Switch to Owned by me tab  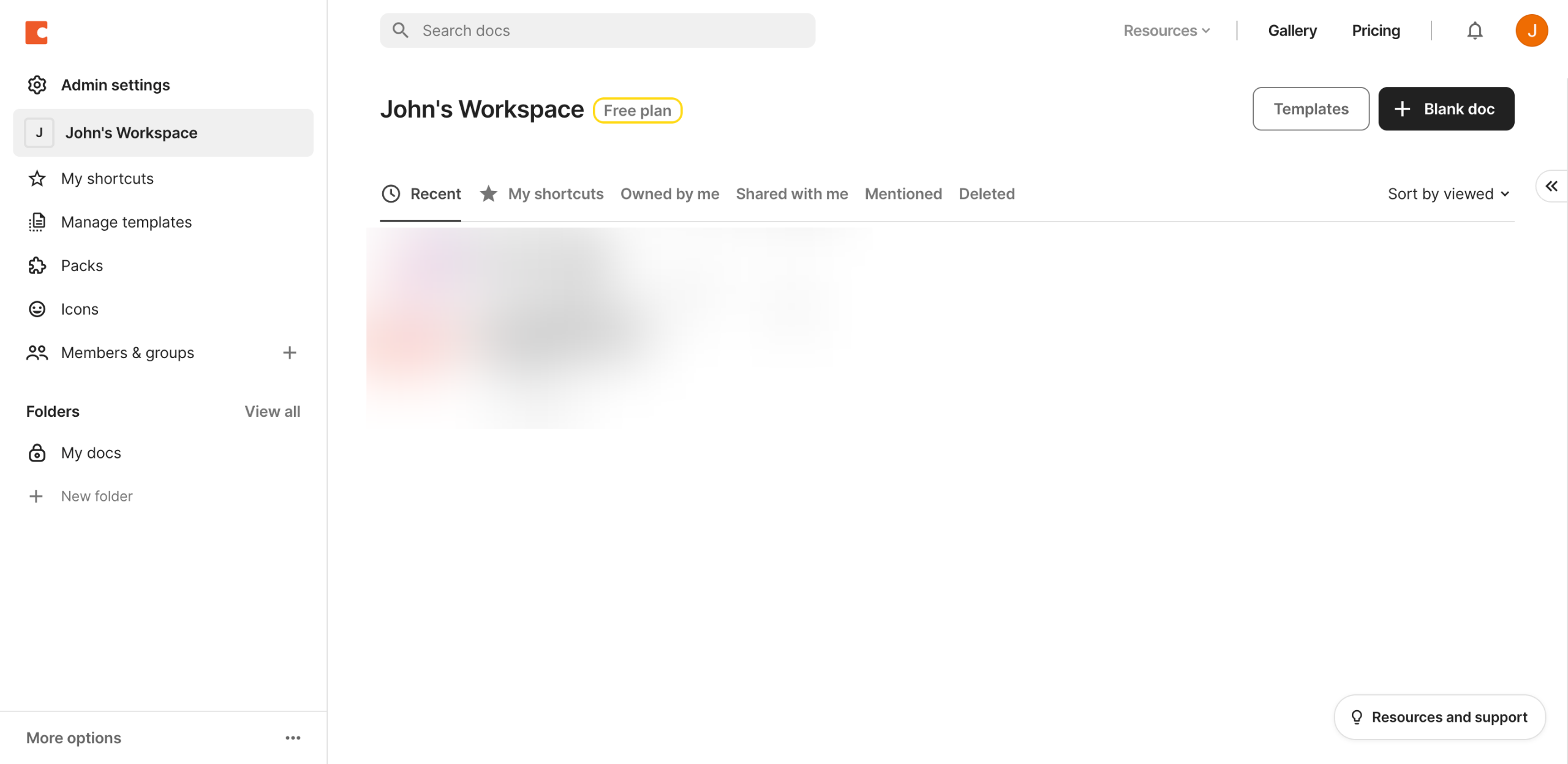pyautogui.click(x=669, y=194)
